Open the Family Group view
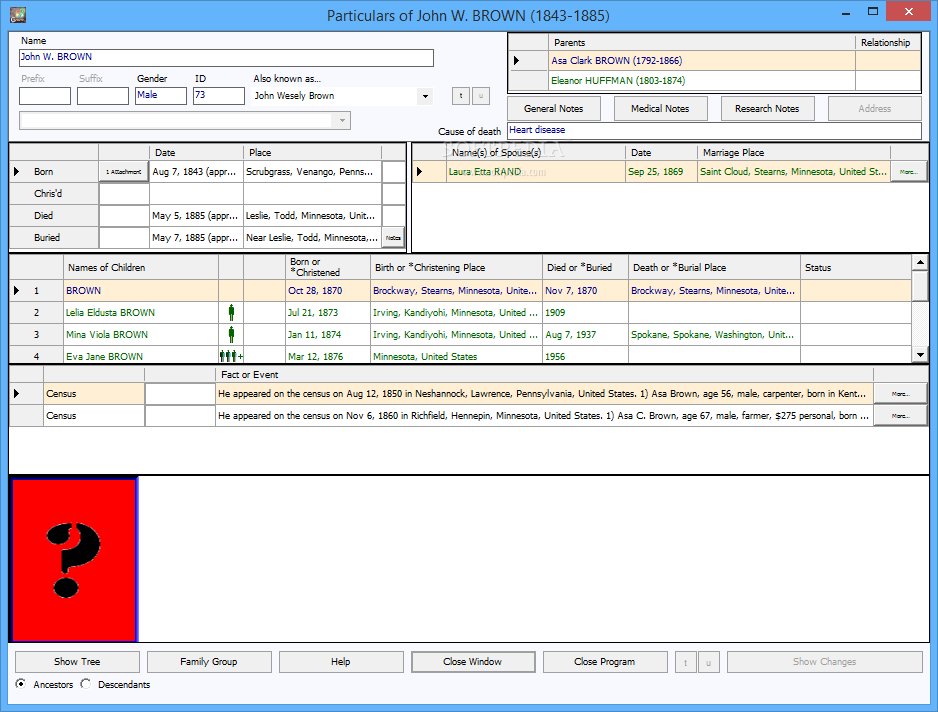This screenshot has height=712, width=938. click(209, 662)
